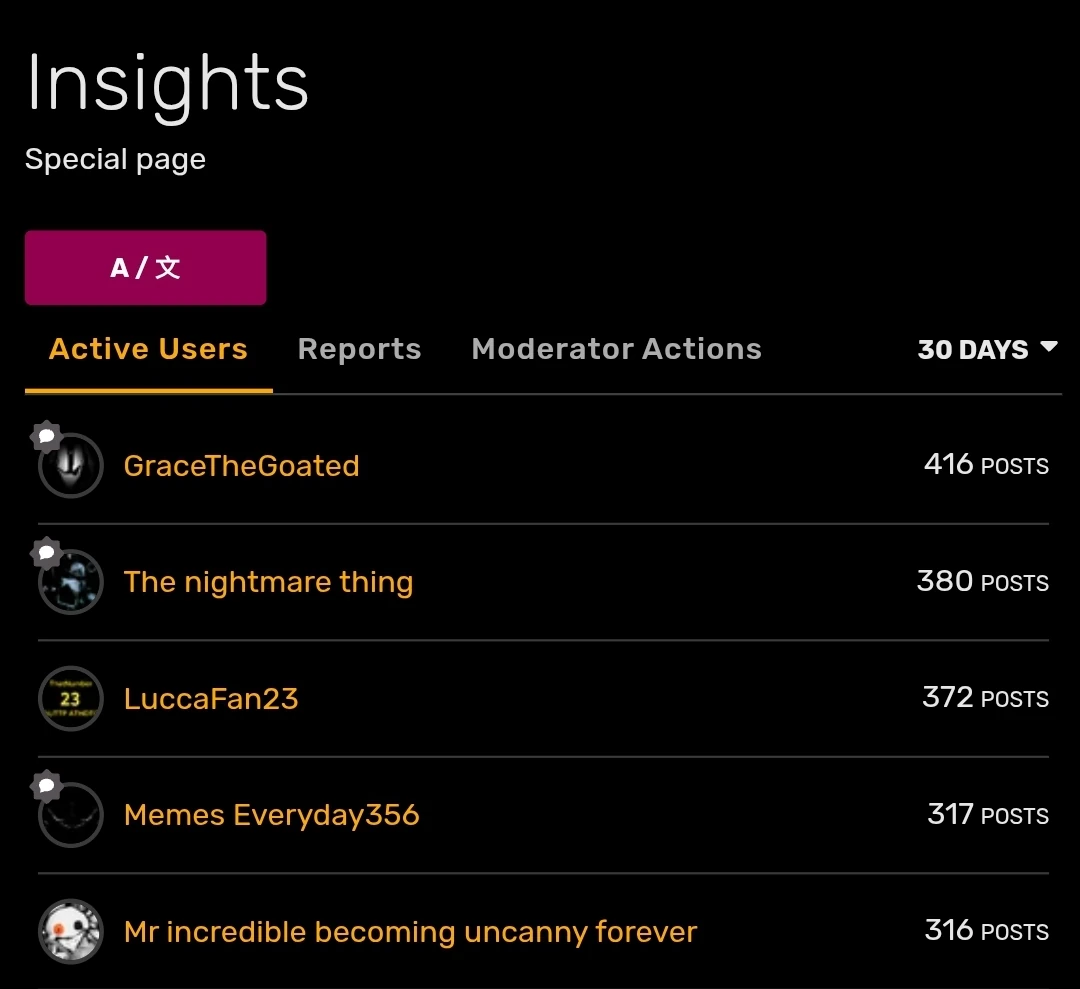Click the badge icon on Memes Everyday356's avatar
This screenshot has width=1080, height=989.
click(x=46, y=786)
